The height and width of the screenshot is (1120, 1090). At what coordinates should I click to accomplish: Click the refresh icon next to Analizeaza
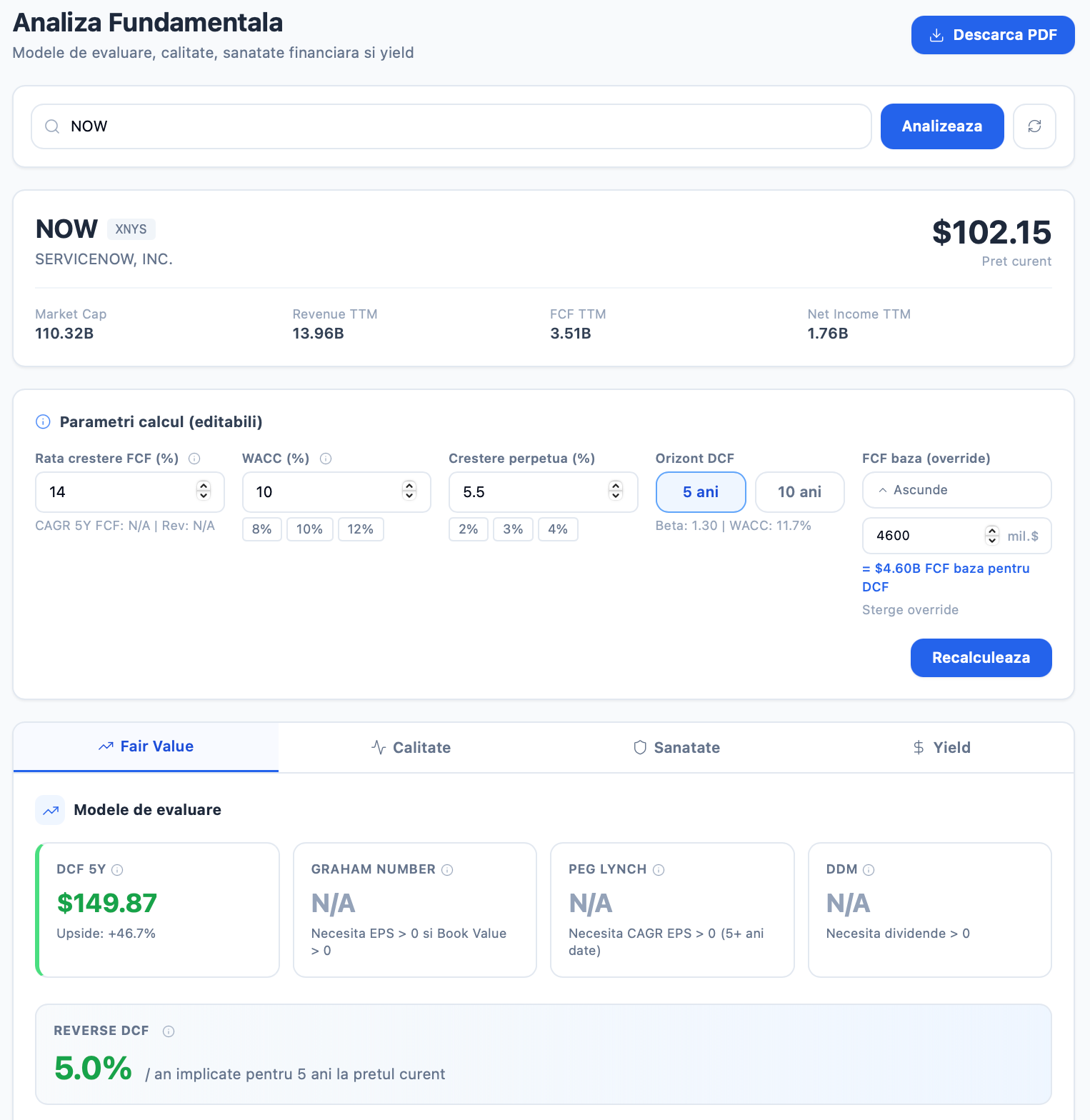coord(1034,126)
